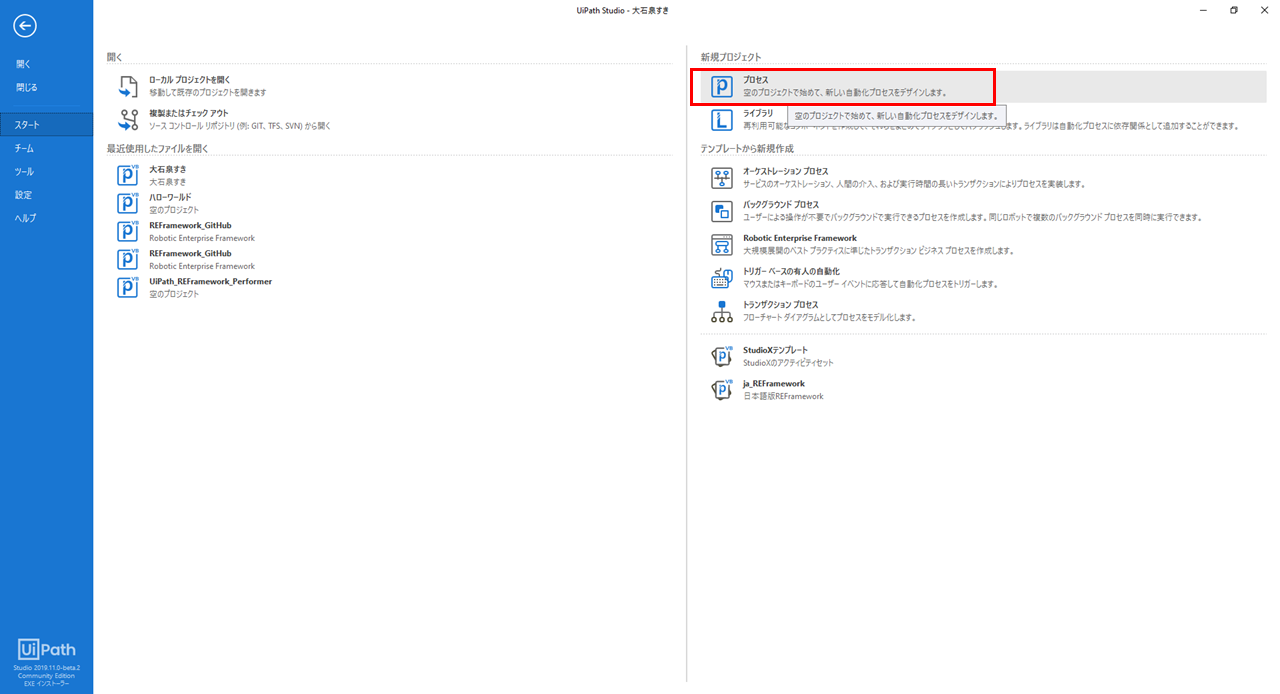Open the ヘルプ sidebar tab

[x=46, y=218]
